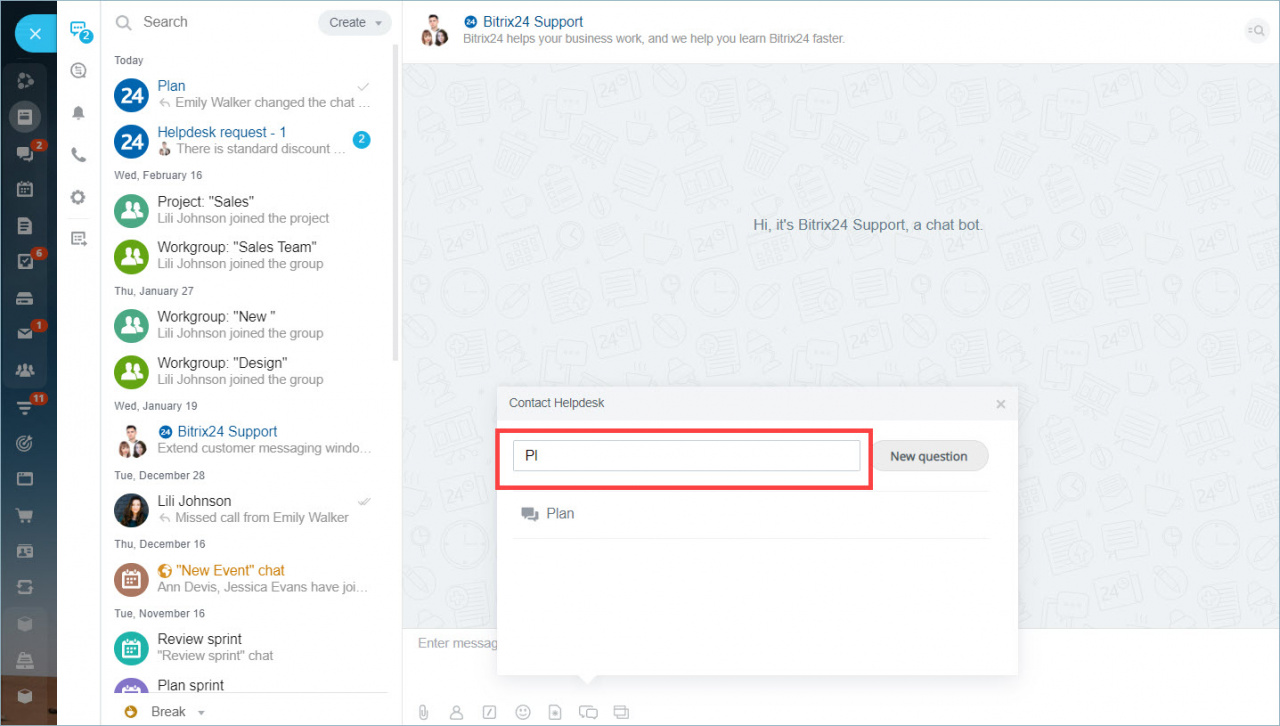
Task: Close the Contact Helpdesk popup
Action: [x=1000, y=404]
